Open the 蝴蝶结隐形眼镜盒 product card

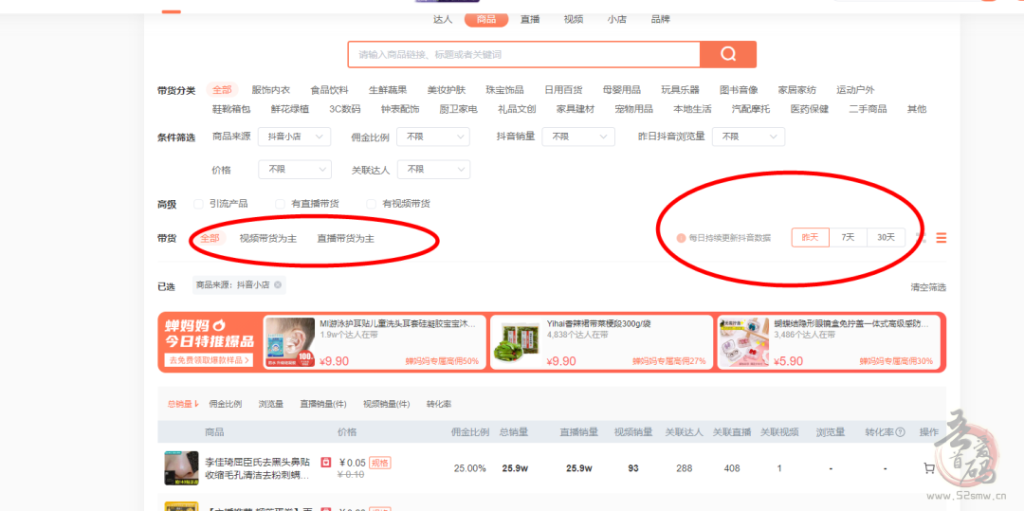tap(829, 342)
